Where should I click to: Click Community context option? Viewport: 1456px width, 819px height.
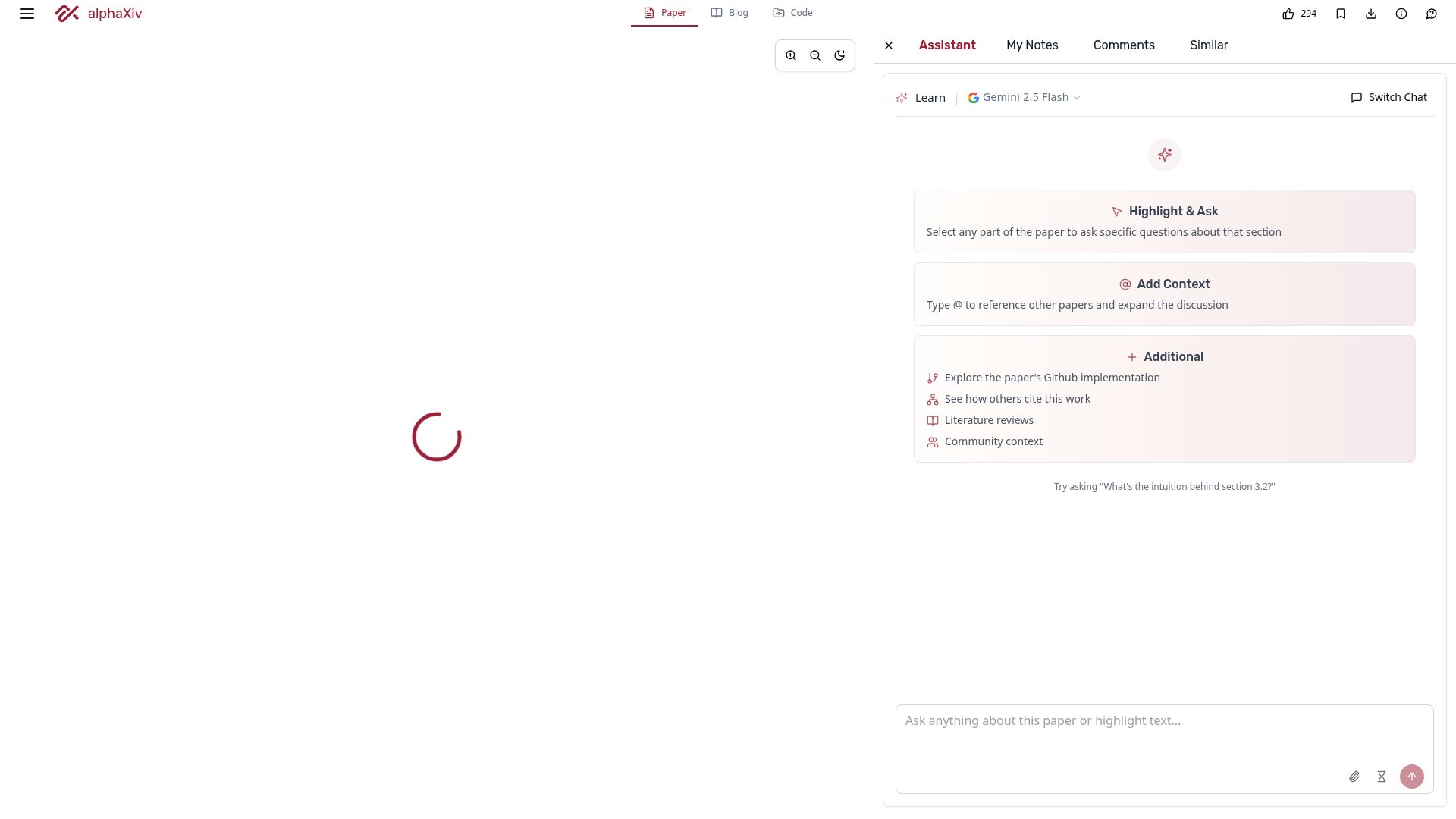tap(985, 441)
